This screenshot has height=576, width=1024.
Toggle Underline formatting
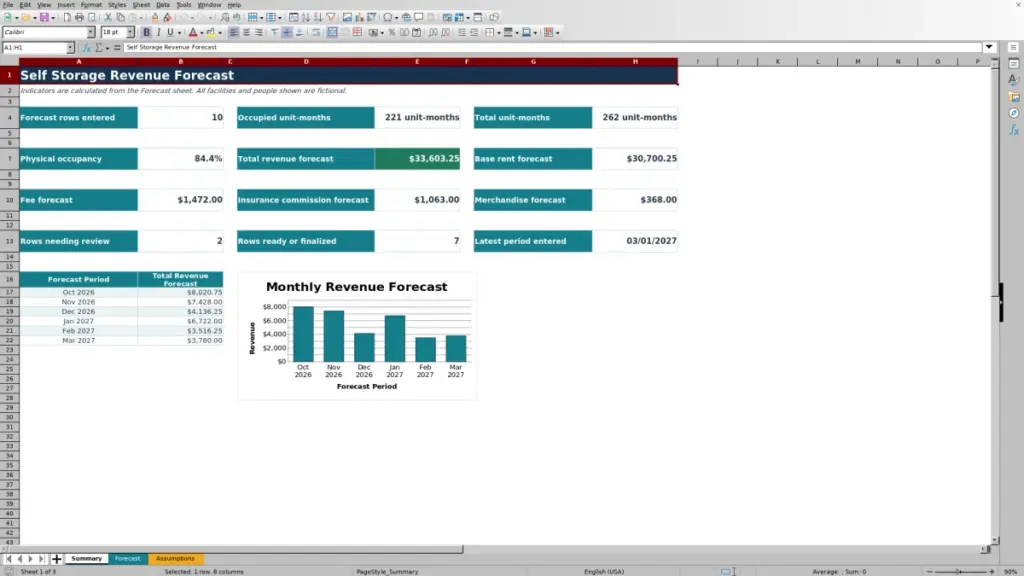pos(170,32)
